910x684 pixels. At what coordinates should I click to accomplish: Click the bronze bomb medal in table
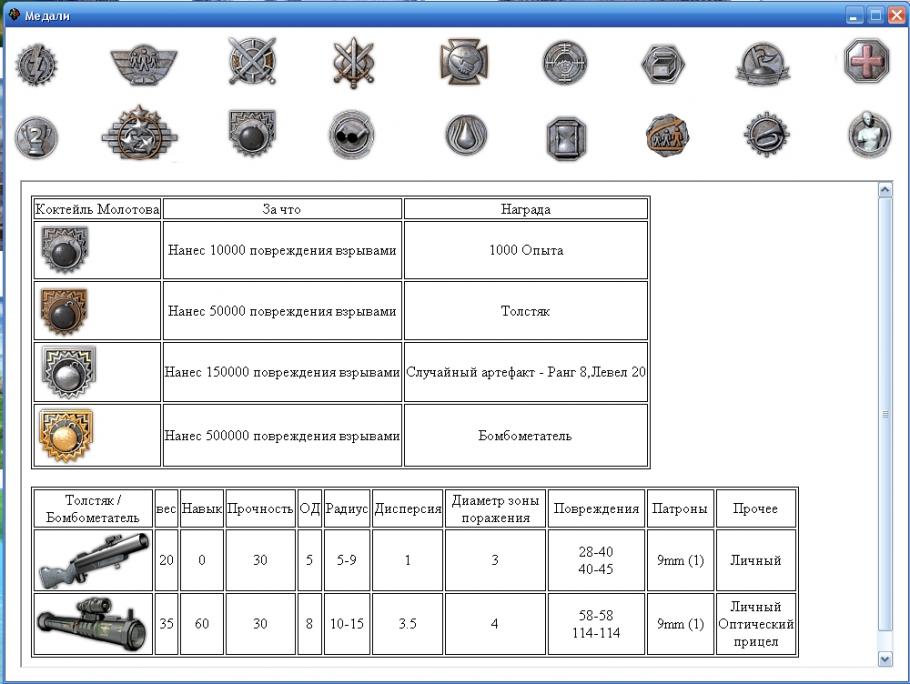click(x=64, y=311)
